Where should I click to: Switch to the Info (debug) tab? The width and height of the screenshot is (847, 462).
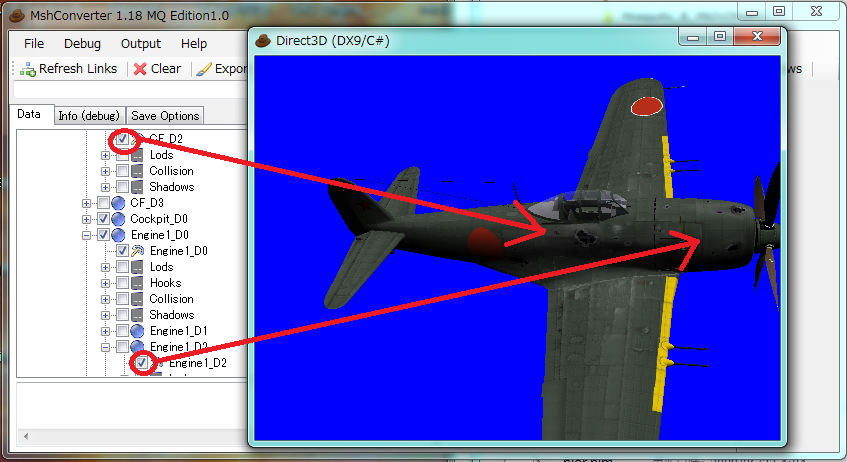[89, 116]
